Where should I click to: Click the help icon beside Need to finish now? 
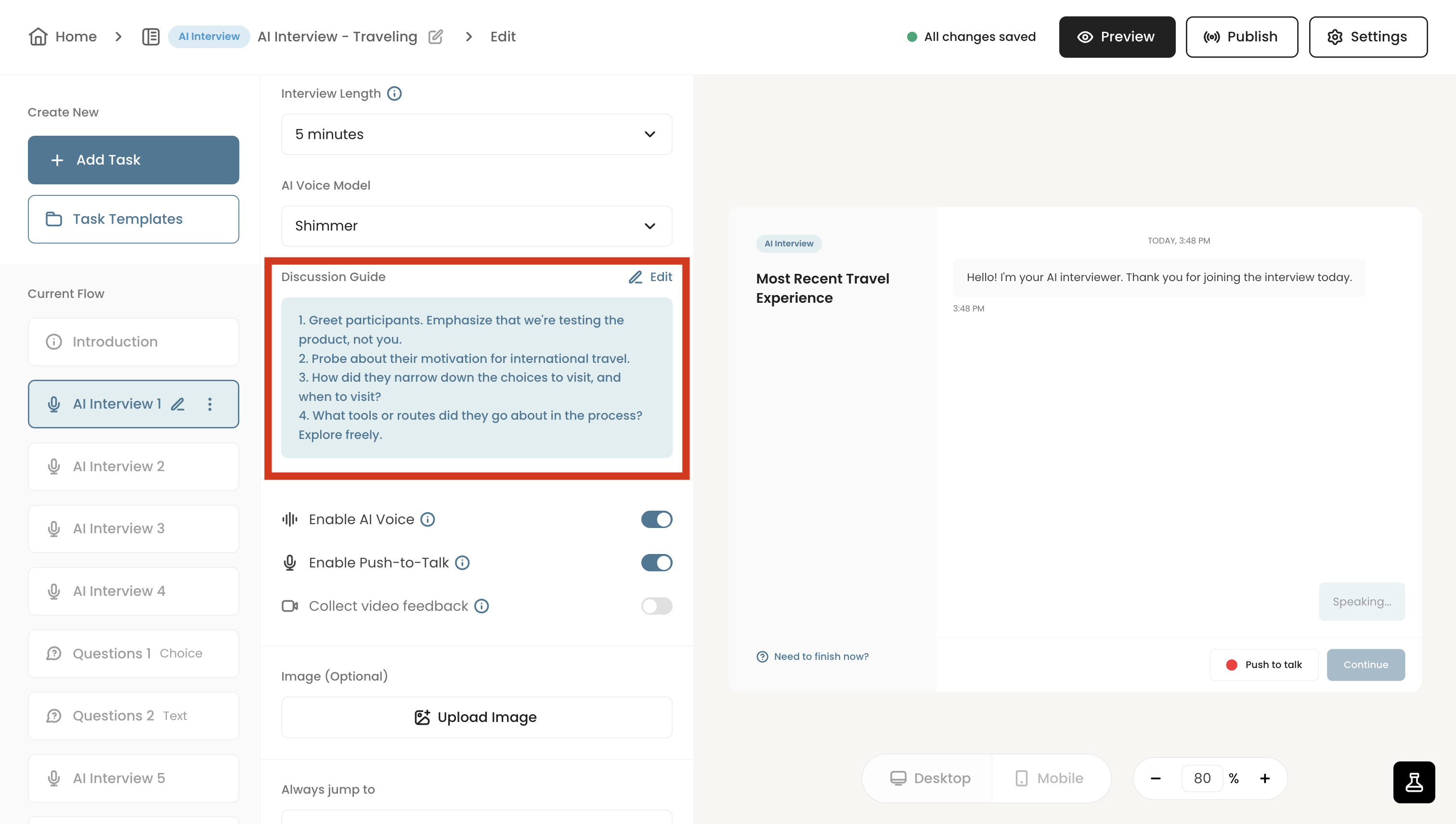[x=763, y=657]
